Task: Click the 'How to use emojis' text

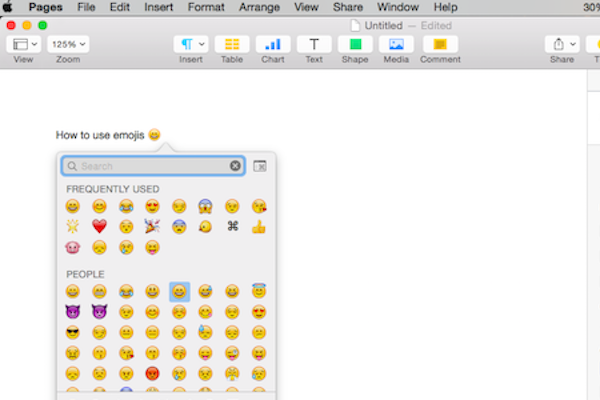Action: click(100, 135)
